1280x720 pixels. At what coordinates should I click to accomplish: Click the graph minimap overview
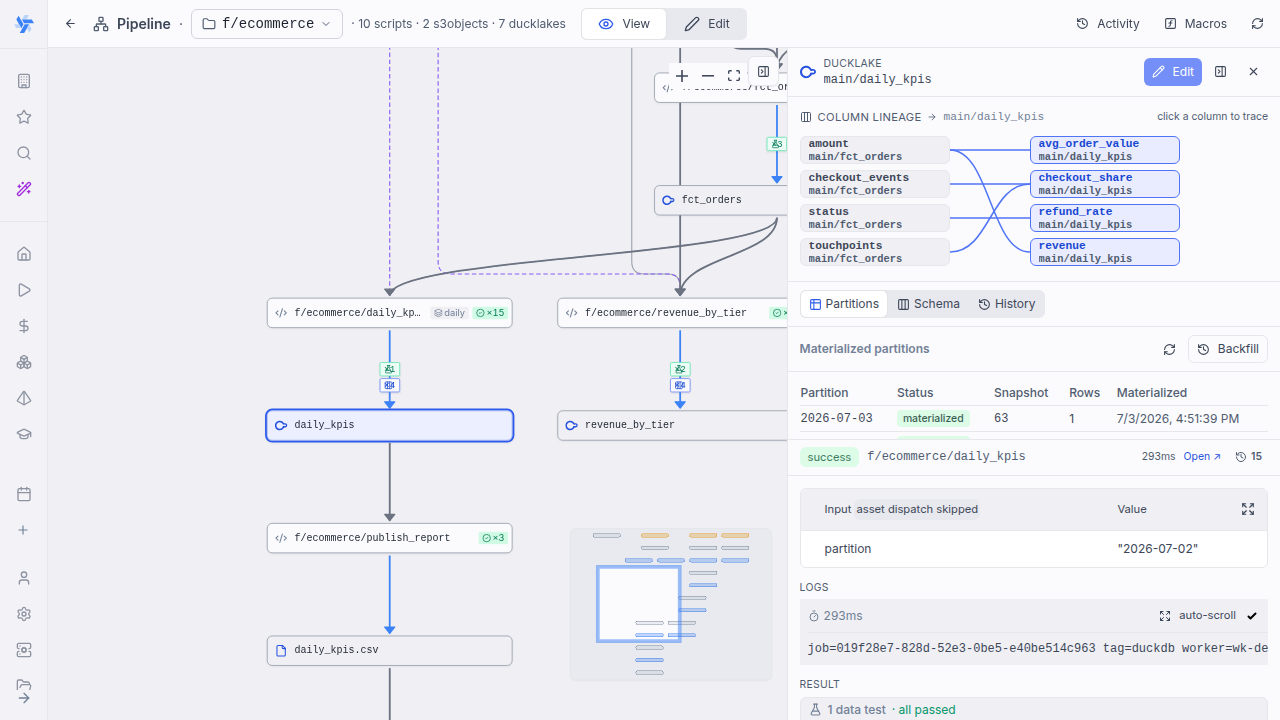click(671, 605)
